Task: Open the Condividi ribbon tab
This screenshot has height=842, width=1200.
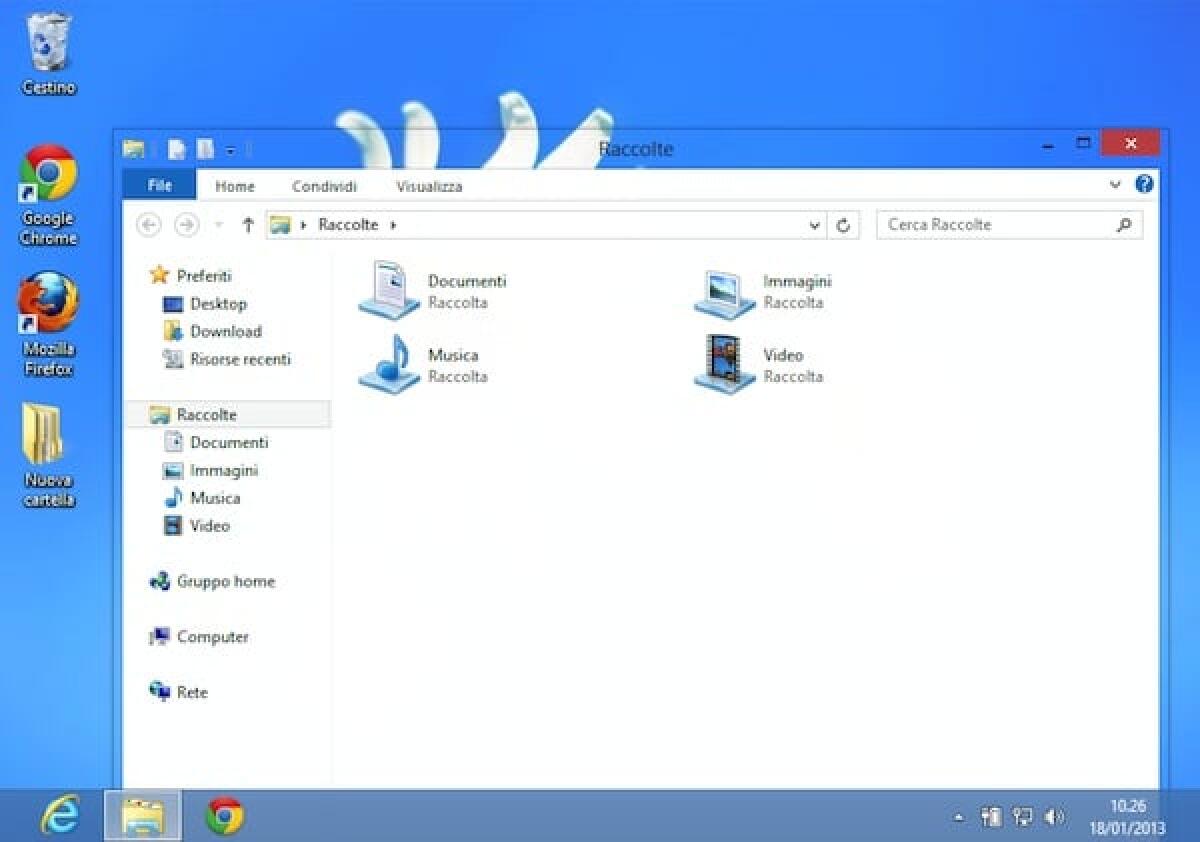Action: pos(323,186)
